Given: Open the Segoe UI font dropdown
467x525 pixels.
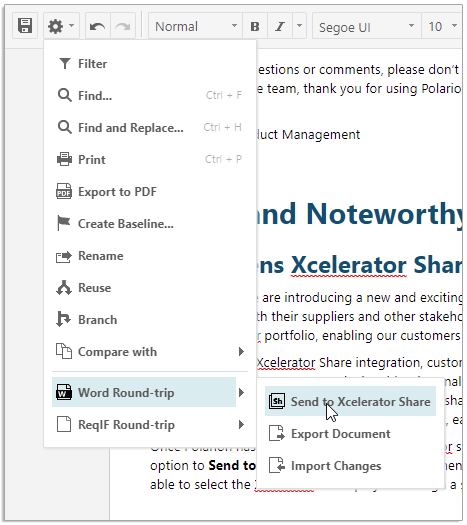Looking at the screenshot, I should tap(367, 26).
